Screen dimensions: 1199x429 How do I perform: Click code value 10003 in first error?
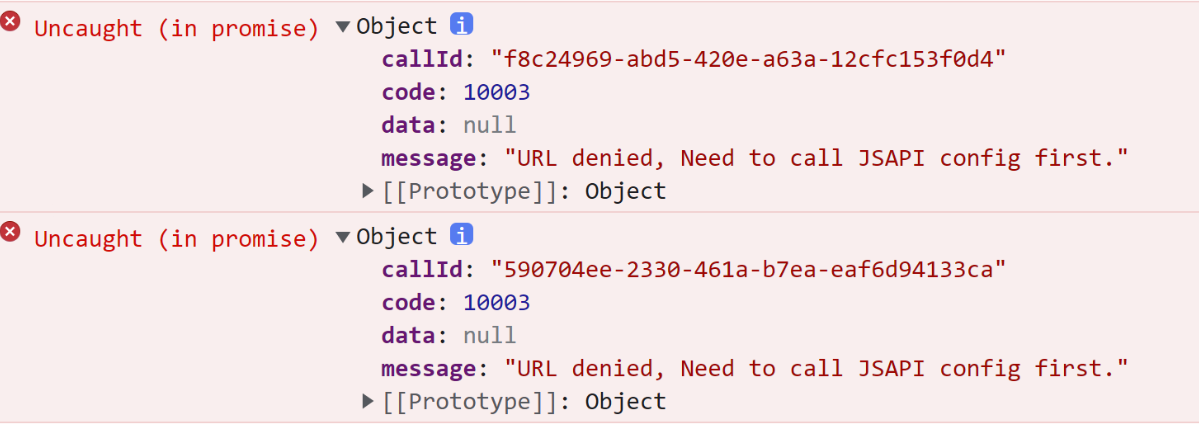click(x=497, y=92)
